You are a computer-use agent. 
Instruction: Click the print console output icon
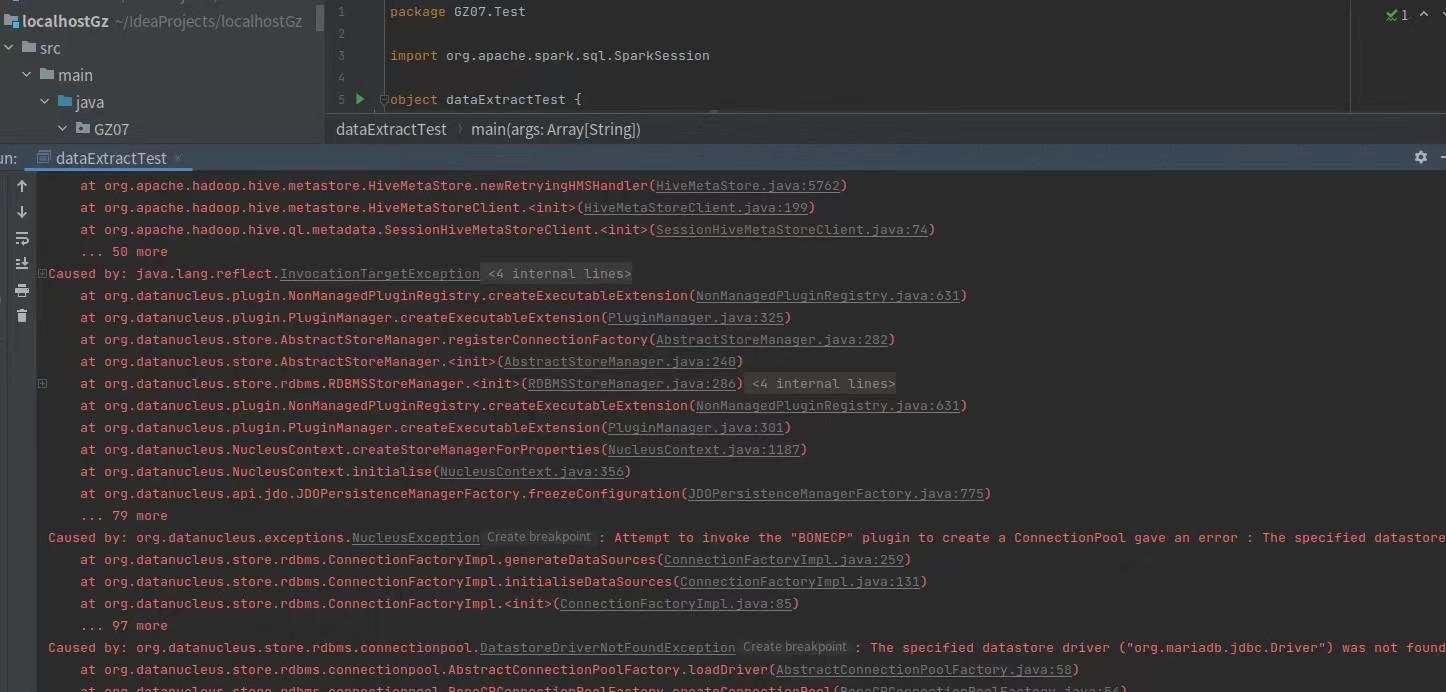click(22, 290)
